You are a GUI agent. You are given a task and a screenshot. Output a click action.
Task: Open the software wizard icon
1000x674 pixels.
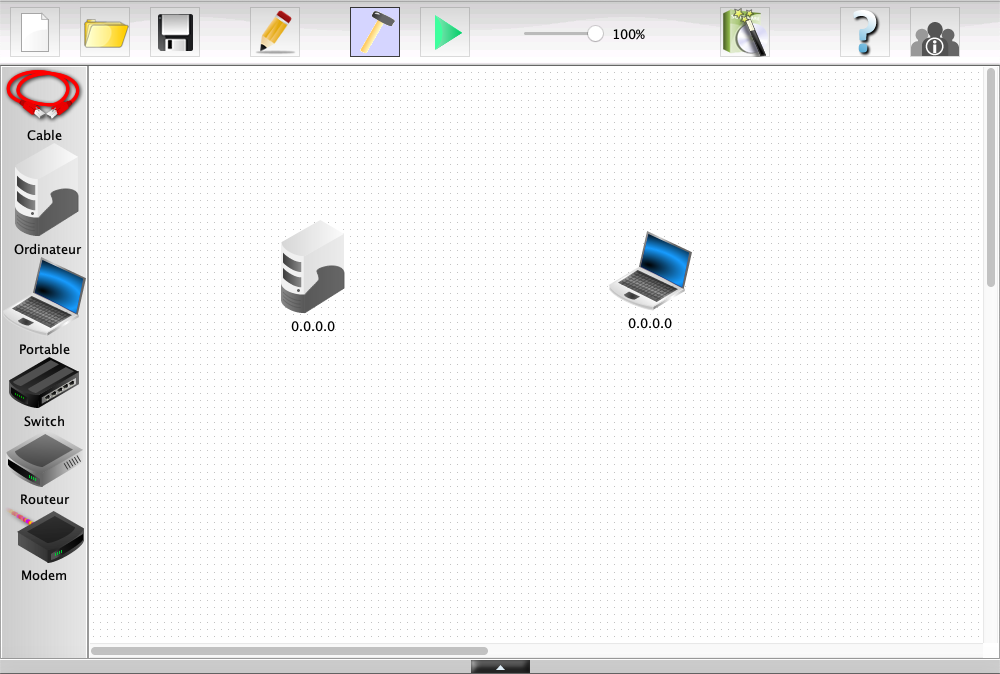[745, 32]
